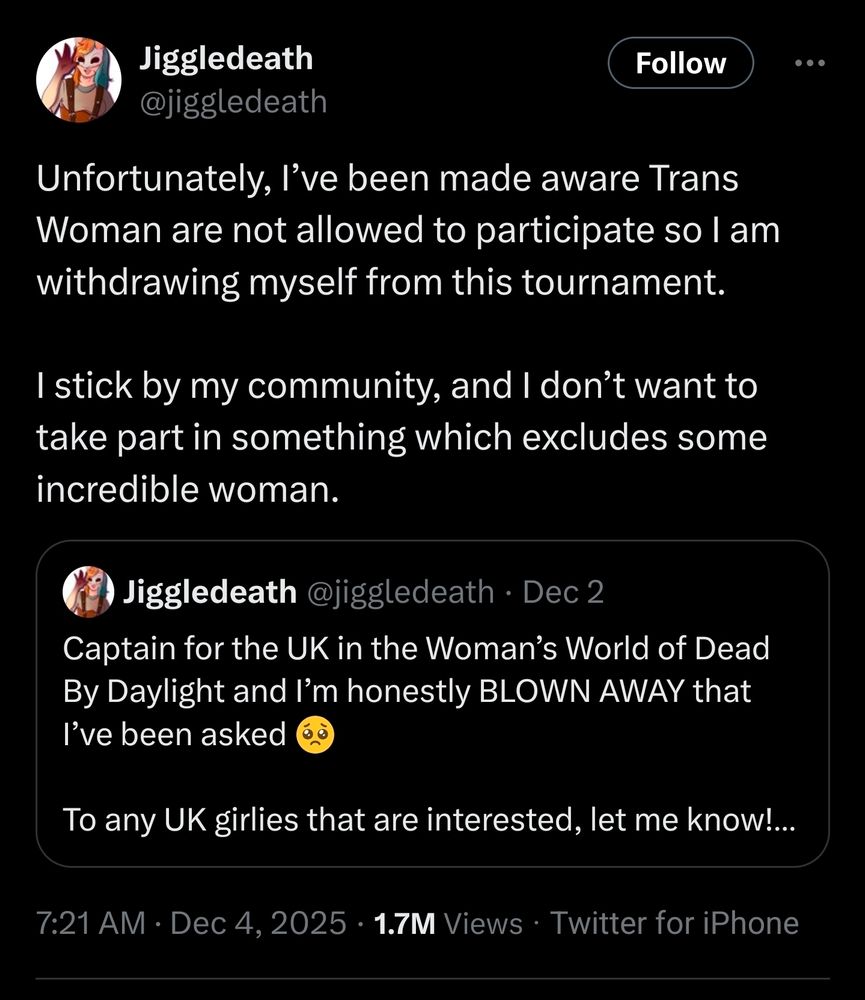Click the 7:21 AM time stamp
The width and height of the screenshot is (865, 1000).
tap(91, 922)
